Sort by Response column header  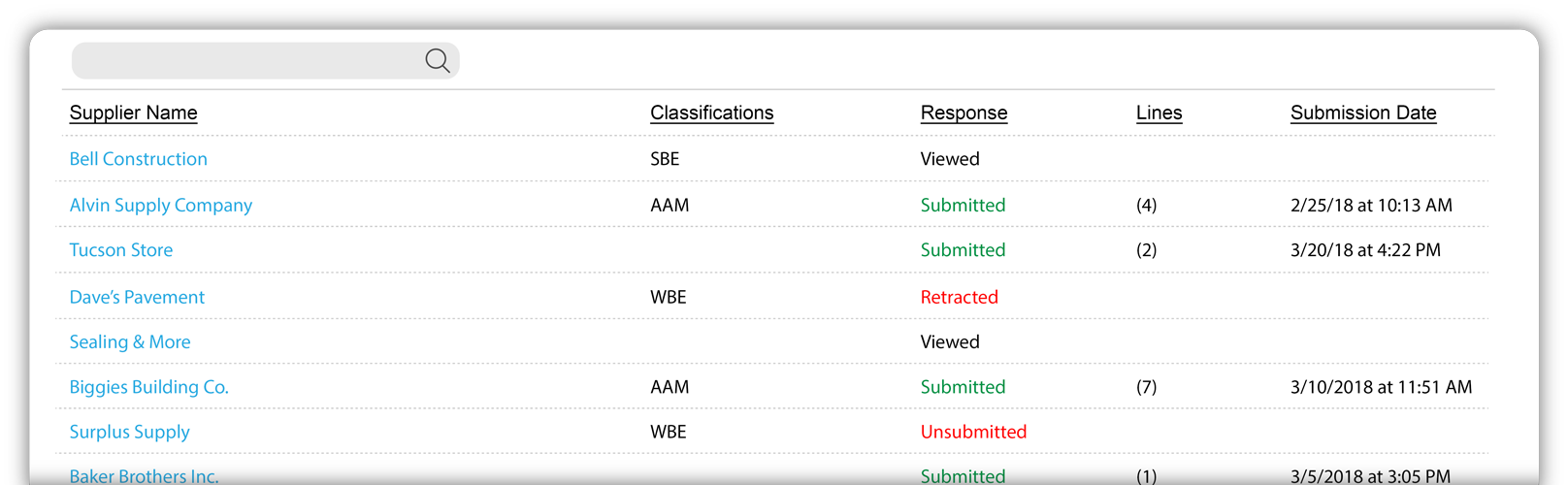point(964,113)
